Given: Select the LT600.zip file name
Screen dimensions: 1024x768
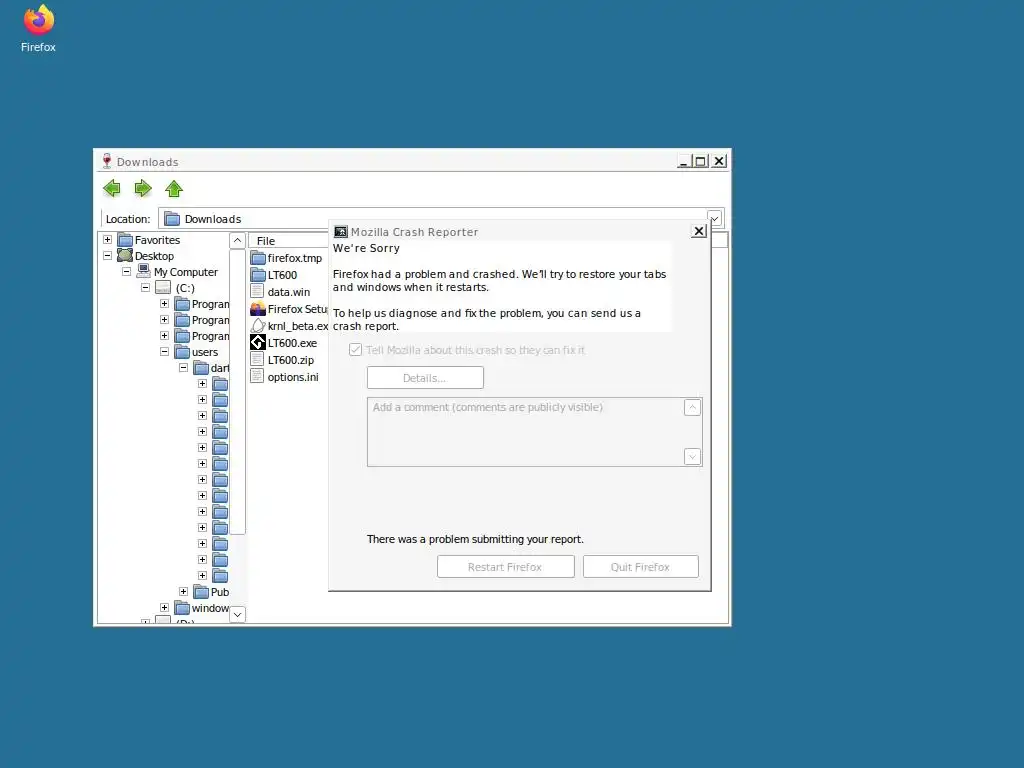Looking at the screenshot, I should pyautogui.click(x=291, y=360).
